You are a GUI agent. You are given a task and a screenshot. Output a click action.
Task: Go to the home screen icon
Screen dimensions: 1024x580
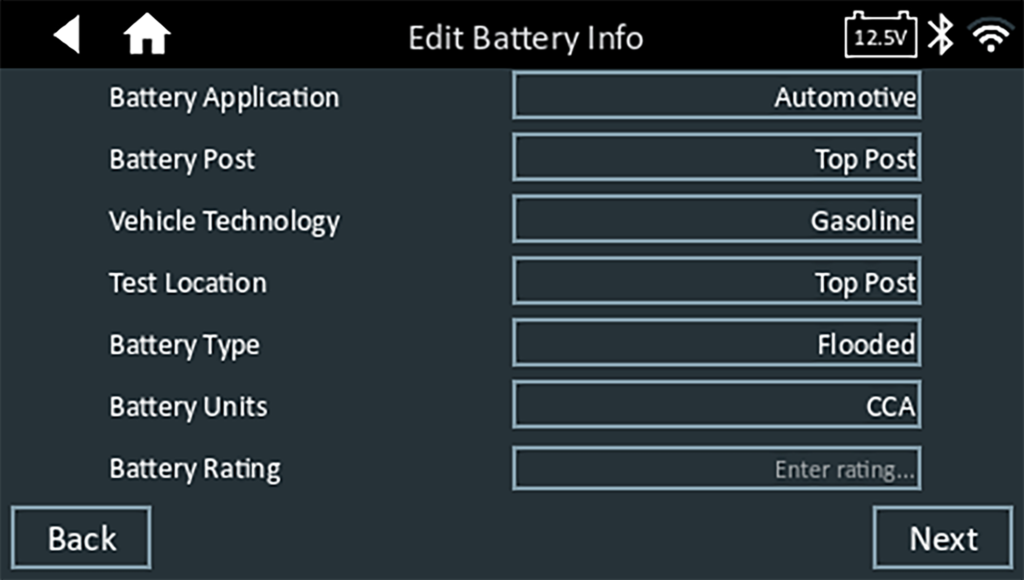coord(147,37)
